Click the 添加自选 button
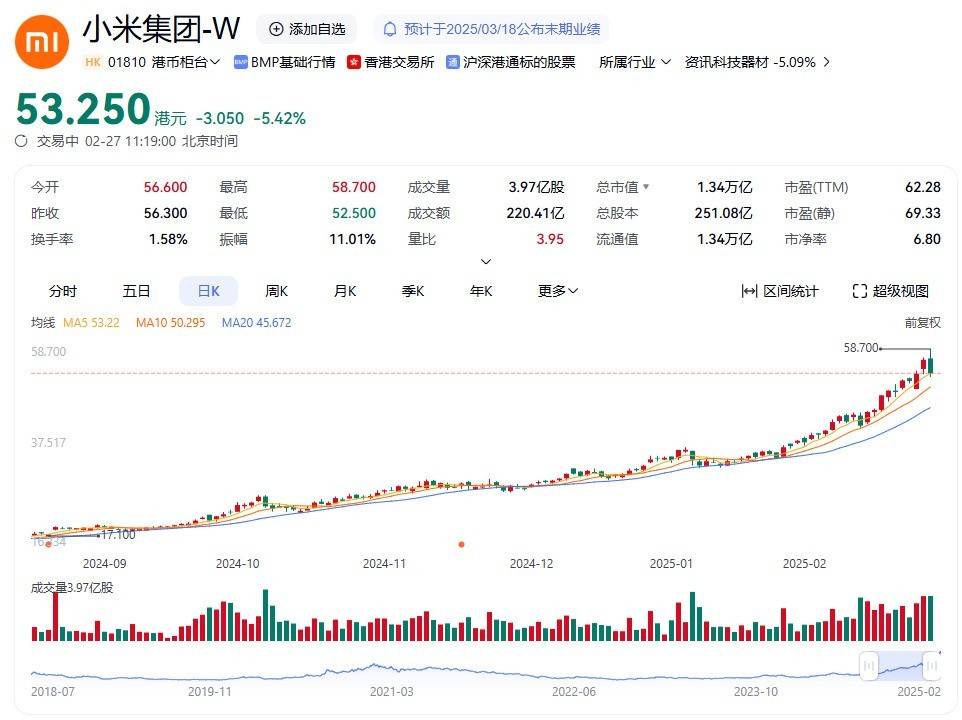Image resolution: width=962 pixels, height=720 pixels. [307, 29]
